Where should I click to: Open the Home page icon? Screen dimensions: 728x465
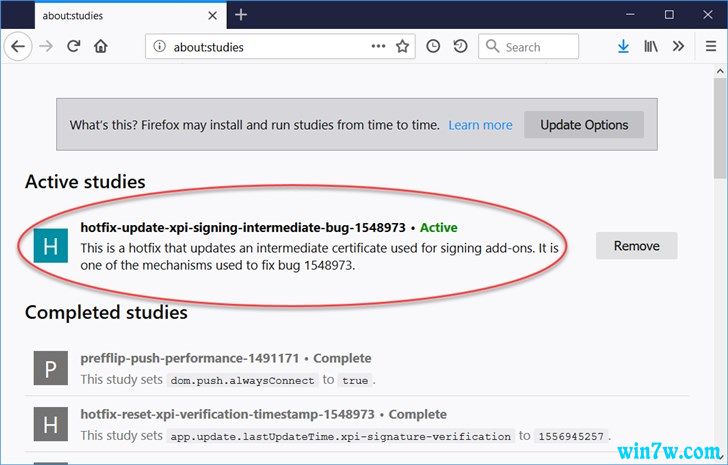[x=101, y=46]
